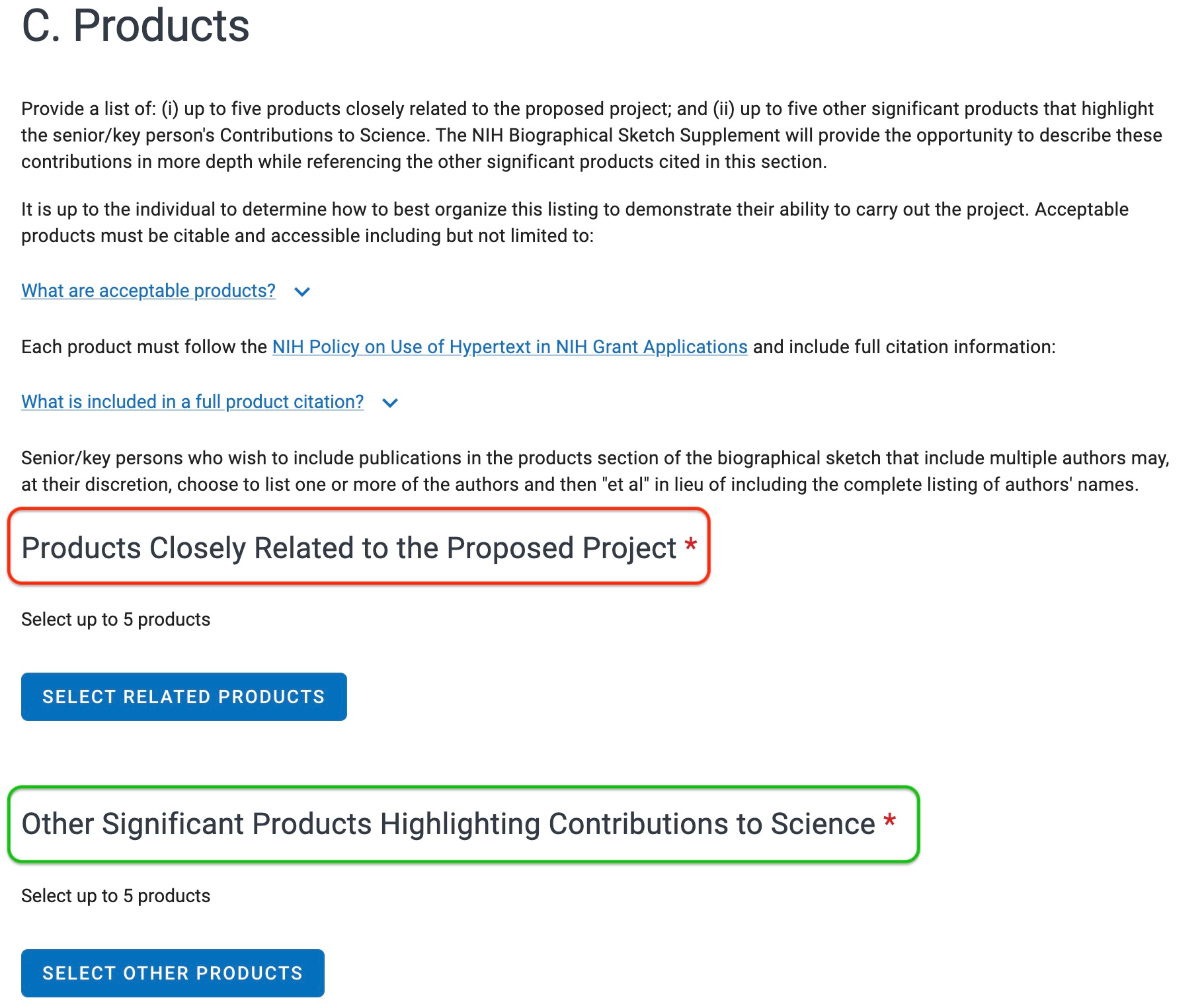Expand chevron beside 'What are acceptable products?'
This screenshot has width=1204, height=1004.
click(x=302, y=292)
